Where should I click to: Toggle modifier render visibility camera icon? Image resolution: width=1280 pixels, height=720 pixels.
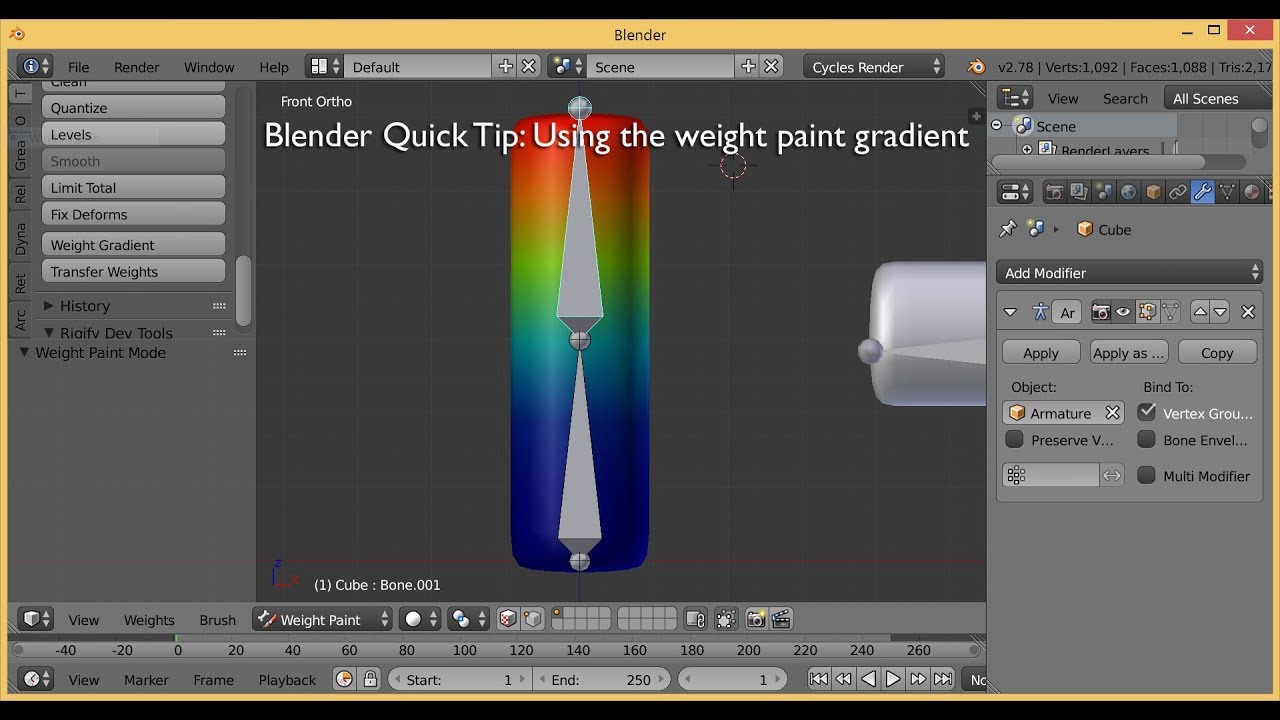(1101, 312)
